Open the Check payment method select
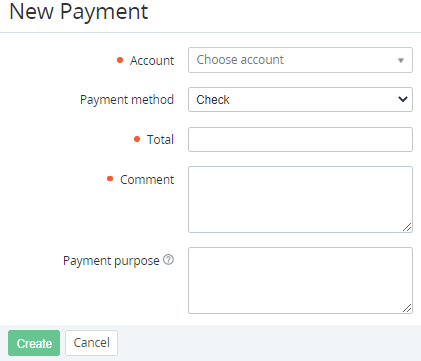Image resolution: width=421 pixels, height=361 pixels. 300,99
